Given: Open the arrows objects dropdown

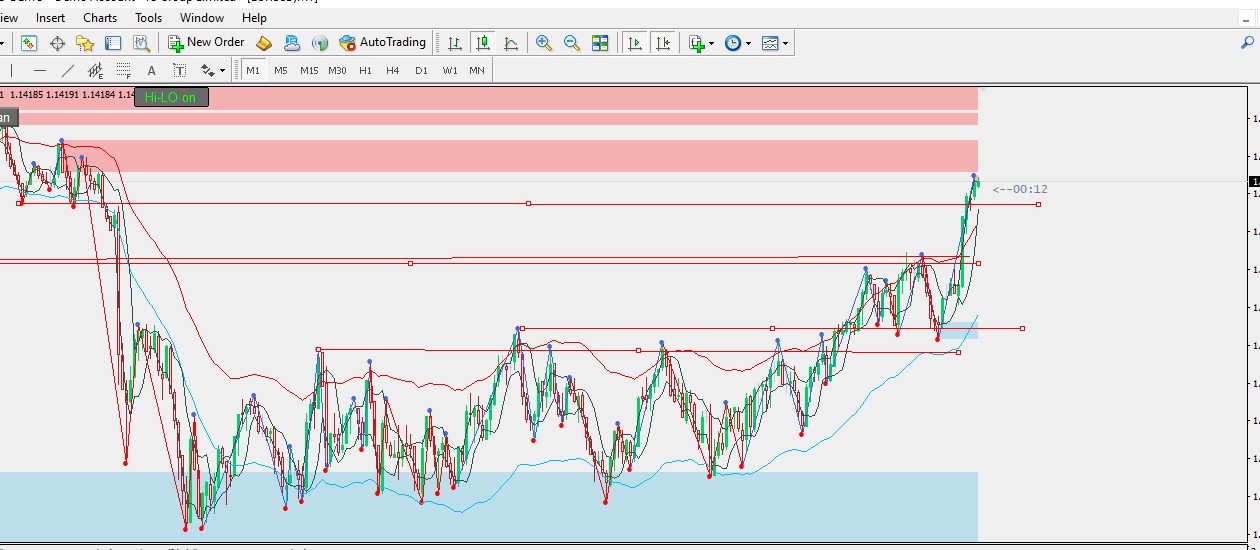Looking at the screenshot, I should (212, 70).
